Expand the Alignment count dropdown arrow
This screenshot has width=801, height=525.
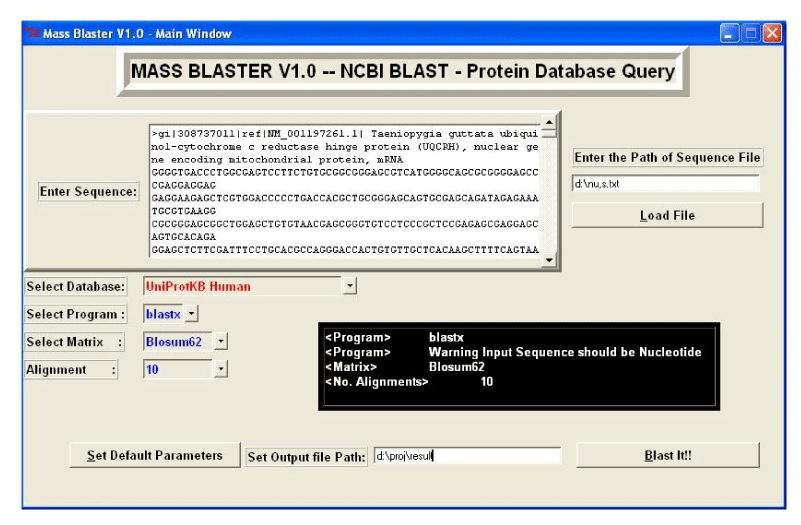tap(221, 369)
